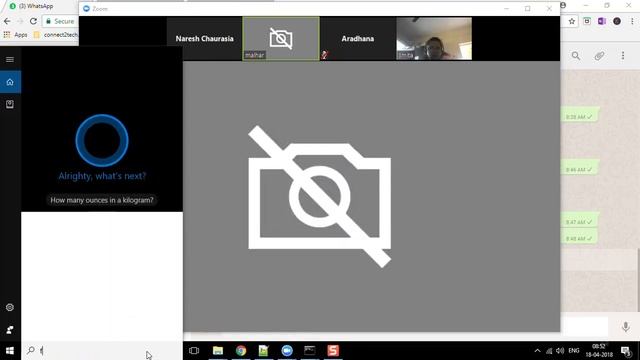640x360 pixels.
Task: Open Command Prompt from the taskbar
Action: [x=310, y=351]
